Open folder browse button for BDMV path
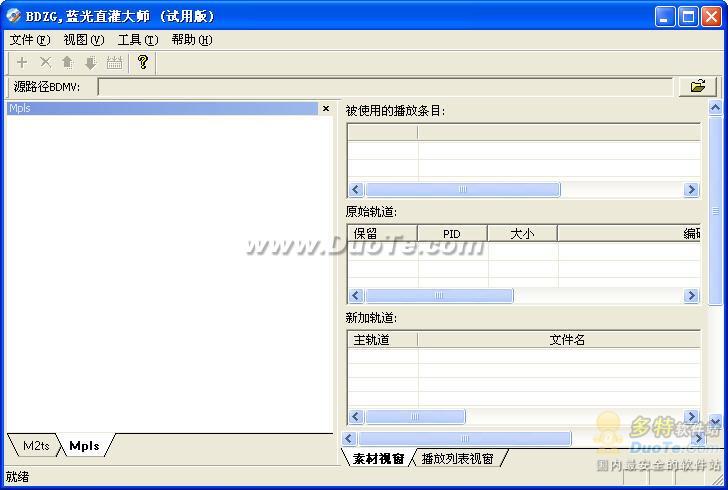This screenshot has width=728, height=490. [x=698, y=86]
